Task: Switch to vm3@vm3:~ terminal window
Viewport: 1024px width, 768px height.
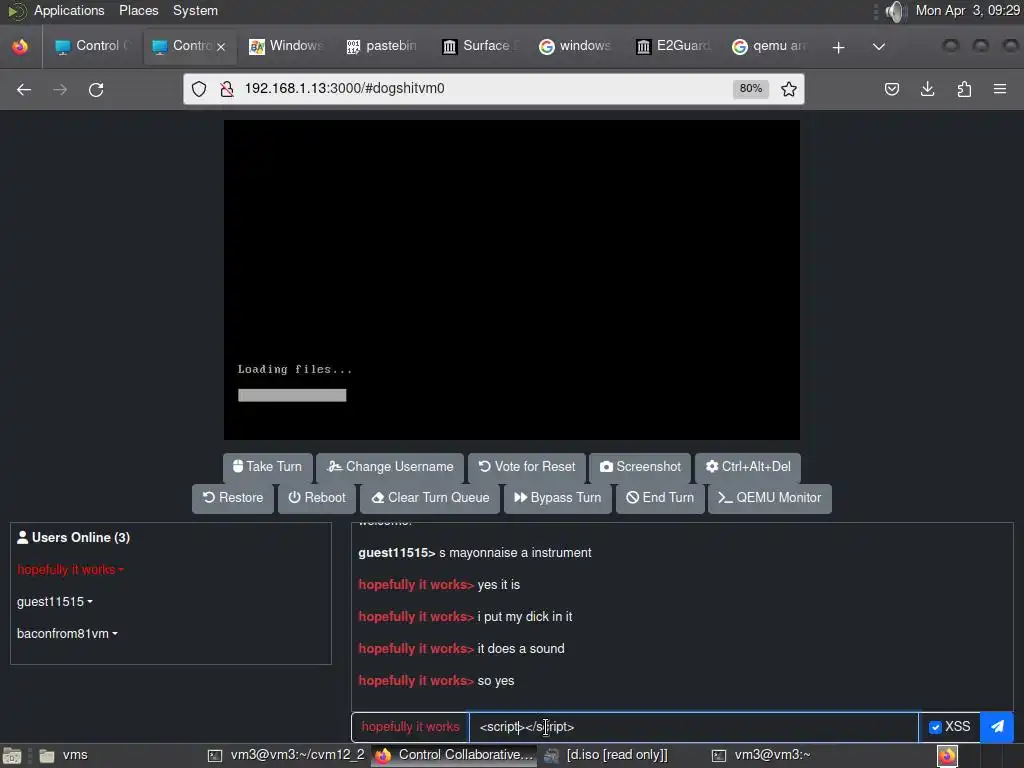Action: (763, 756)
